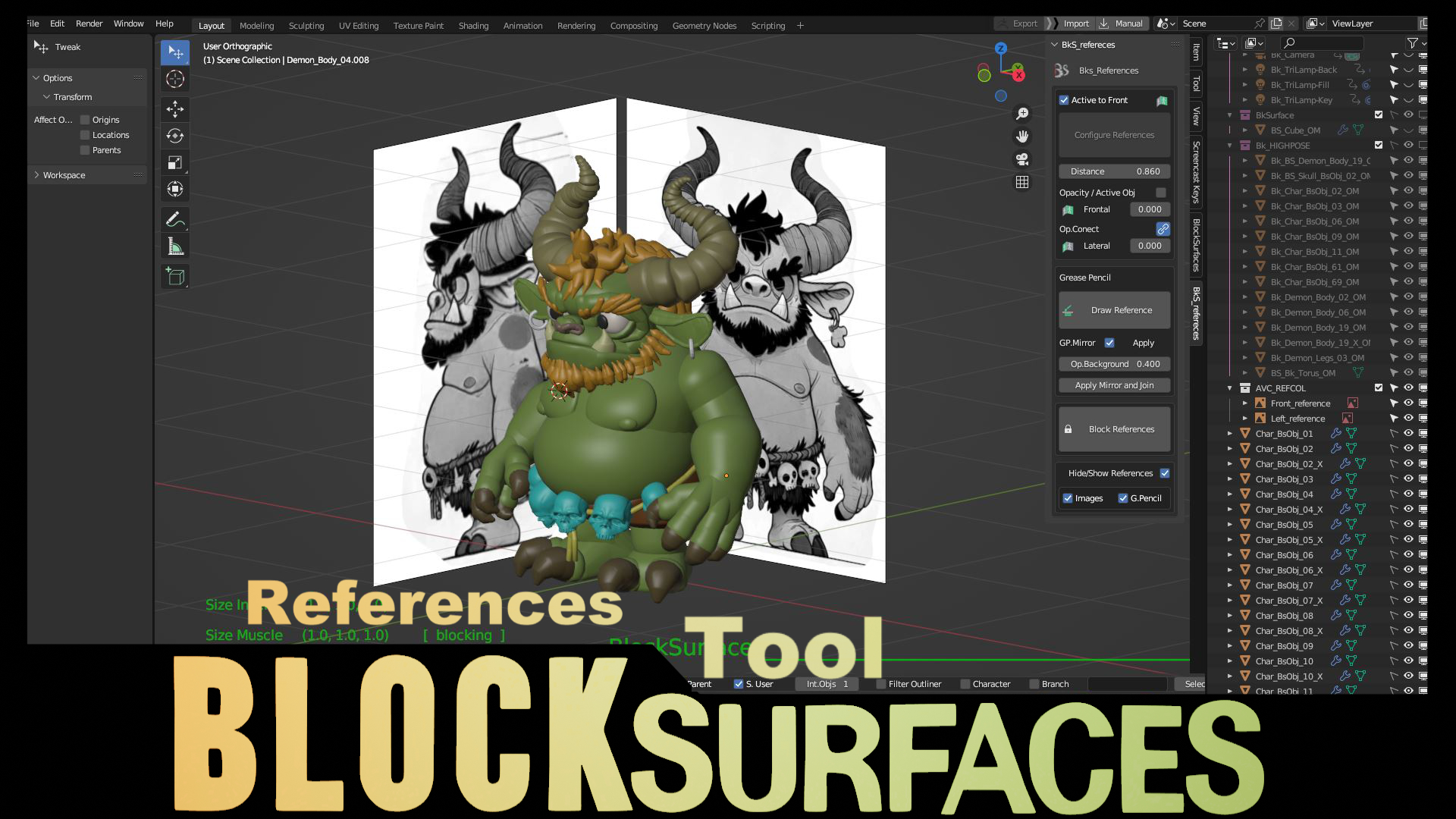Select the Annotate tool

[175, 220]
